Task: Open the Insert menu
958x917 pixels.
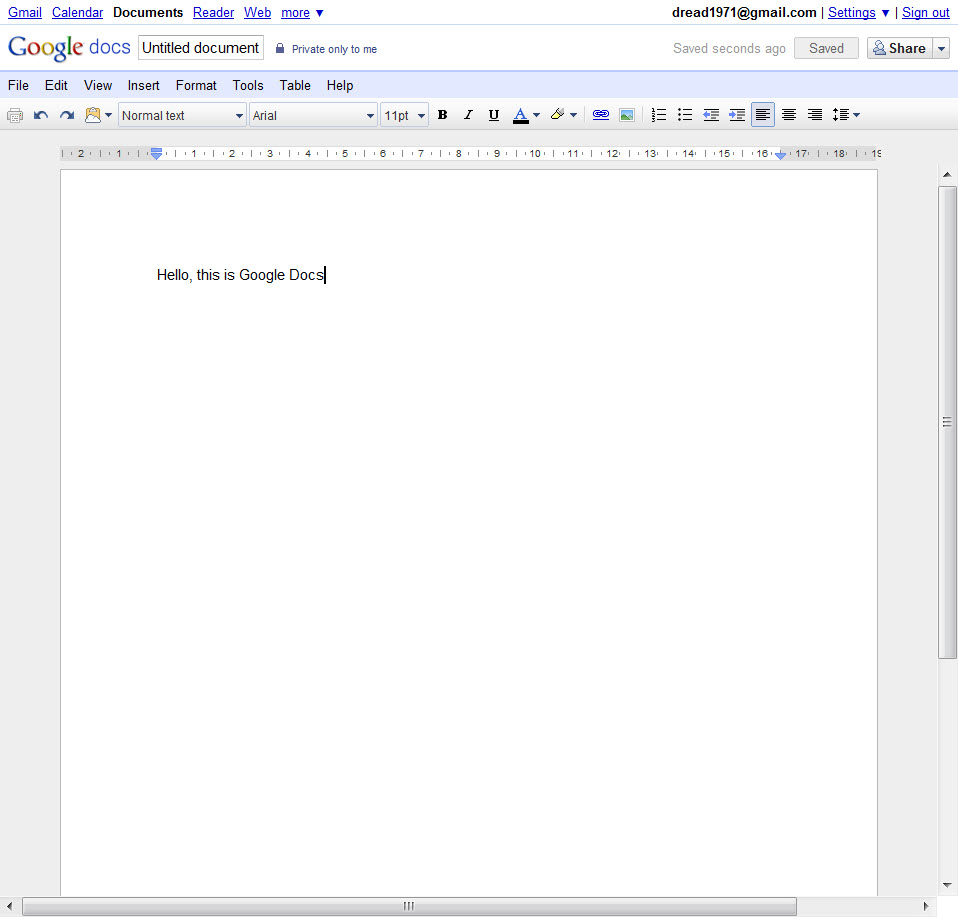Action: click(144, 86)
